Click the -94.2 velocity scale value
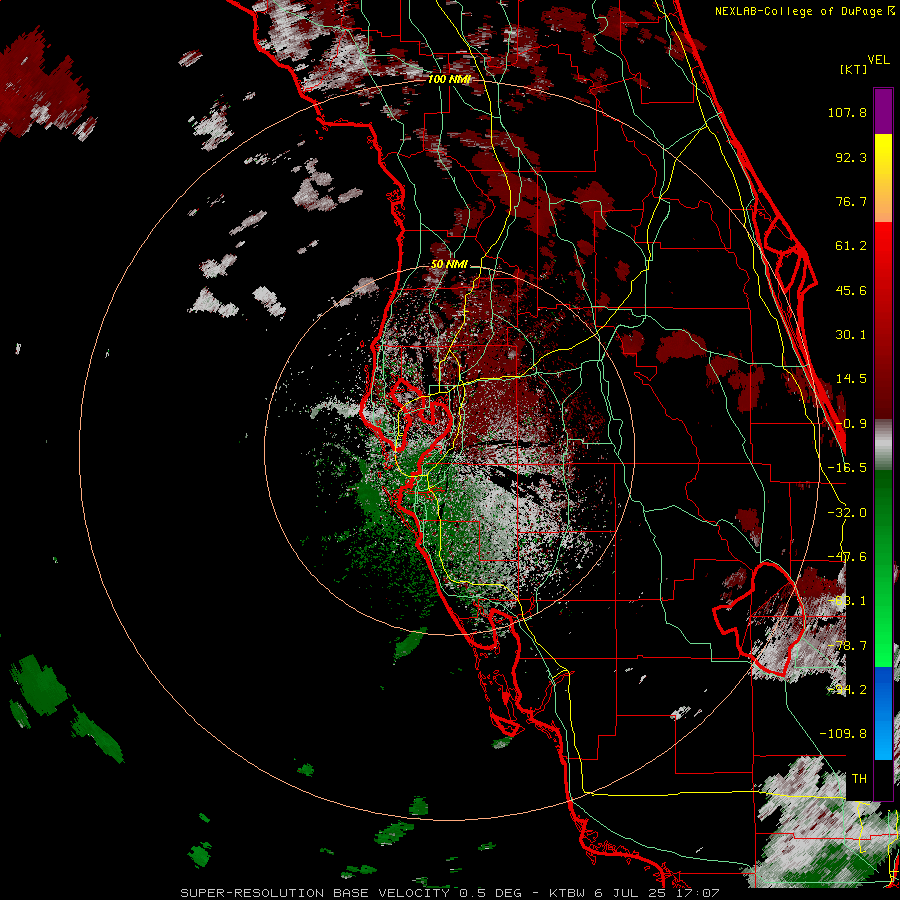This screenshot has width=900, height=900. pyautogui.click(x=847, y=690)
